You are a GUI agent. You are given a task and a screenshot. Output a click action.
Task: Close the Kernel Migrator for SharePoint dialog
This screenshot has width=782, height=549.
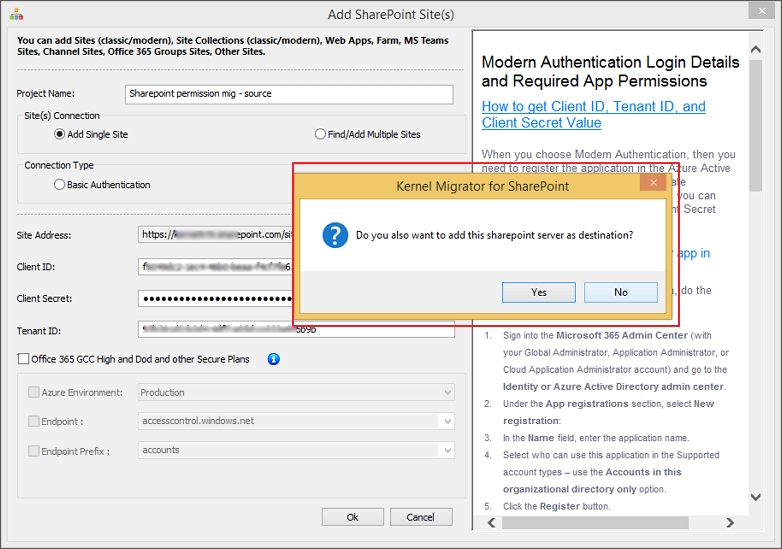[x=653, y=183]
